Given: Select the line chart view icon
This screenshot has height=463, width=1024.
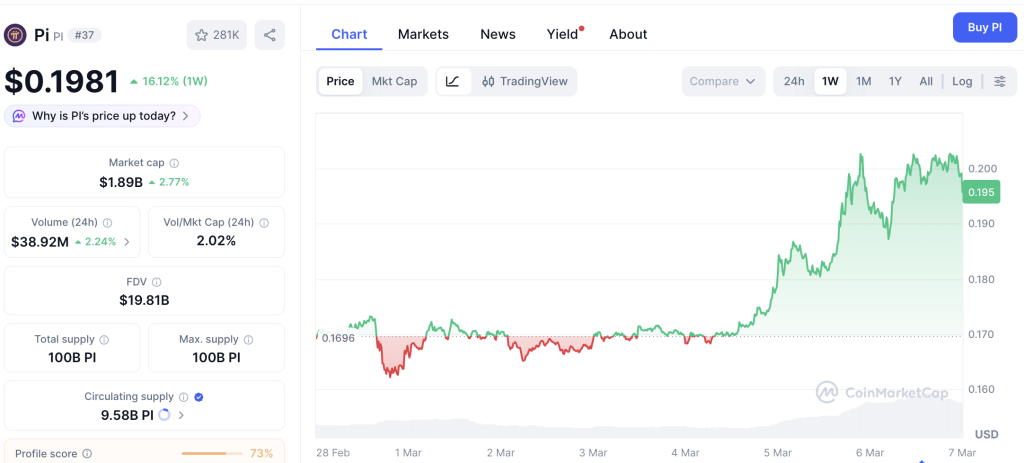Looking at the screenshot, I should point(453,82).
